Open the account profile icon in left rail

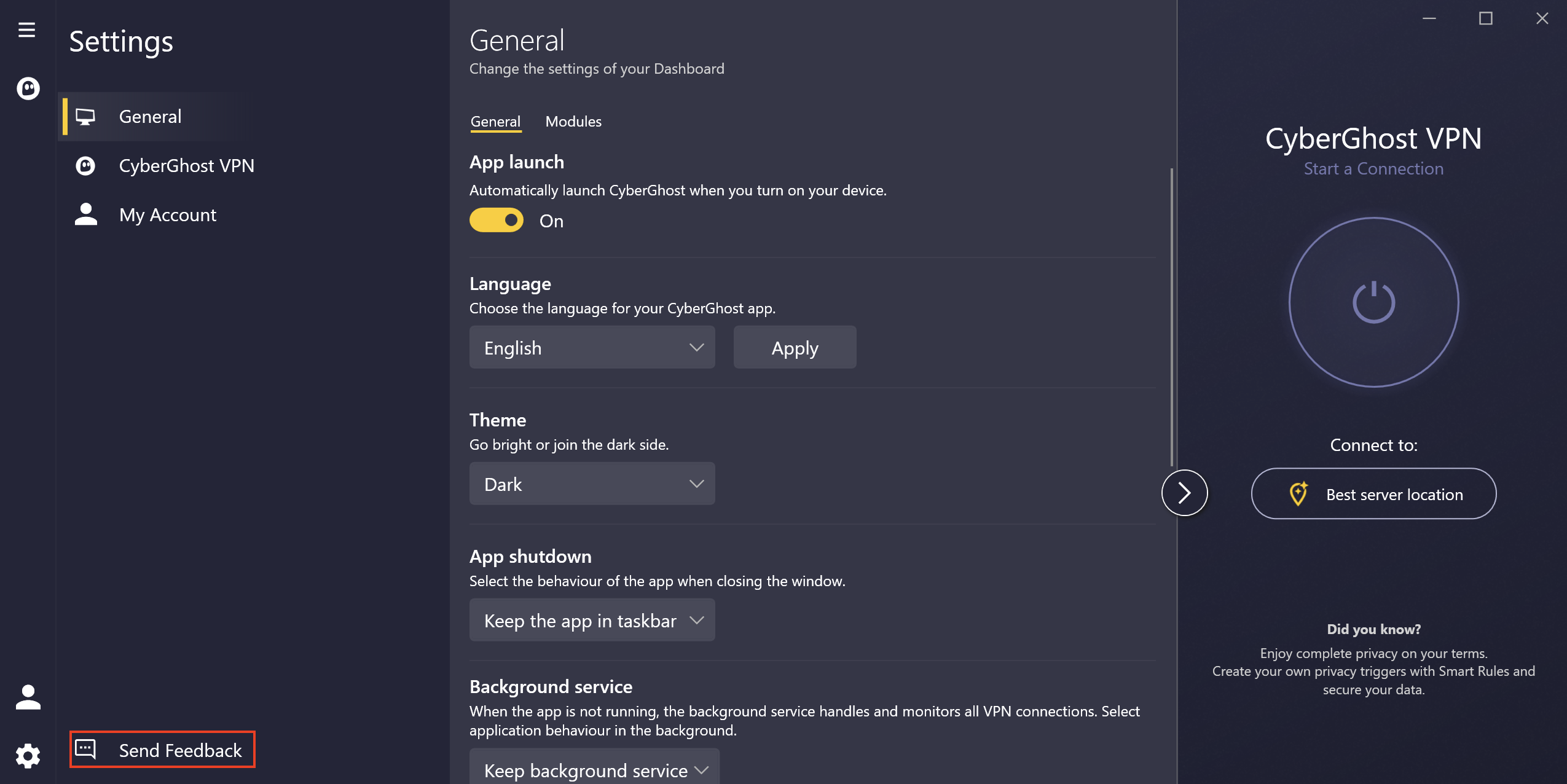pos(28,697)
